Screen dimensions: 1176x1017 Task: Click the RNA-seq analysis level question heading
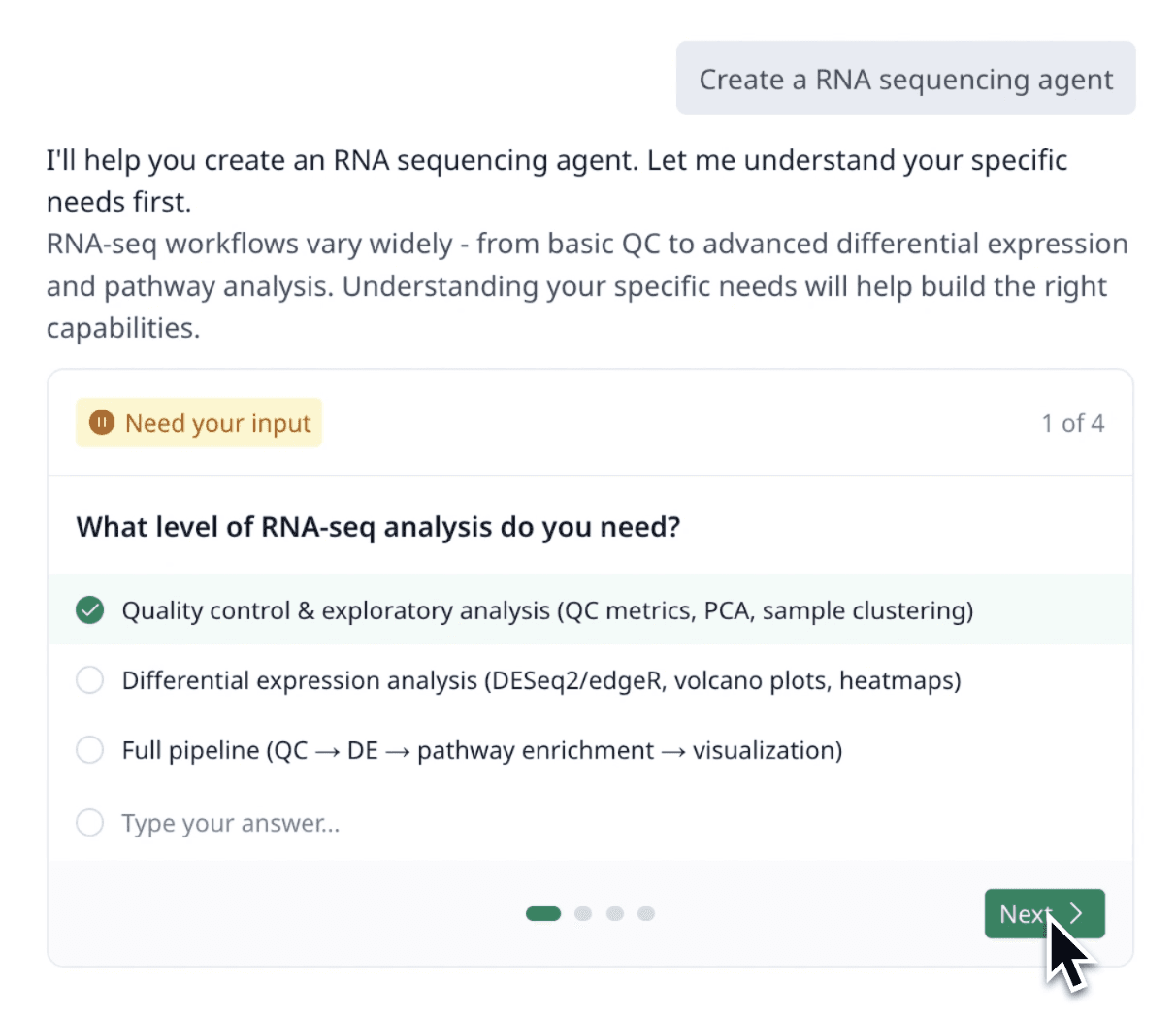[x=378, y=527]
